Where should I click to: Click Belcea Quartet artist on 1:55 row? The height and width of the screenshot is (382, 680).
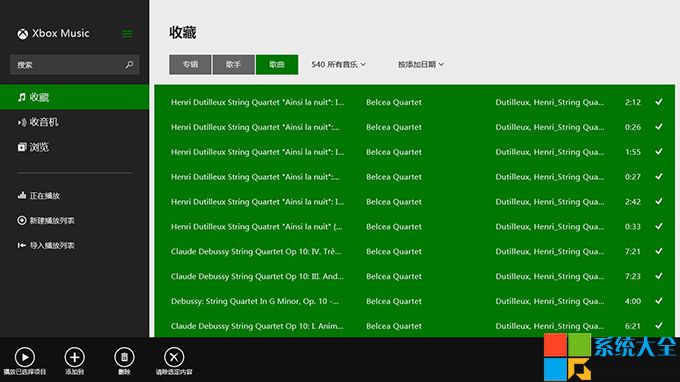(x=394, y=152)
